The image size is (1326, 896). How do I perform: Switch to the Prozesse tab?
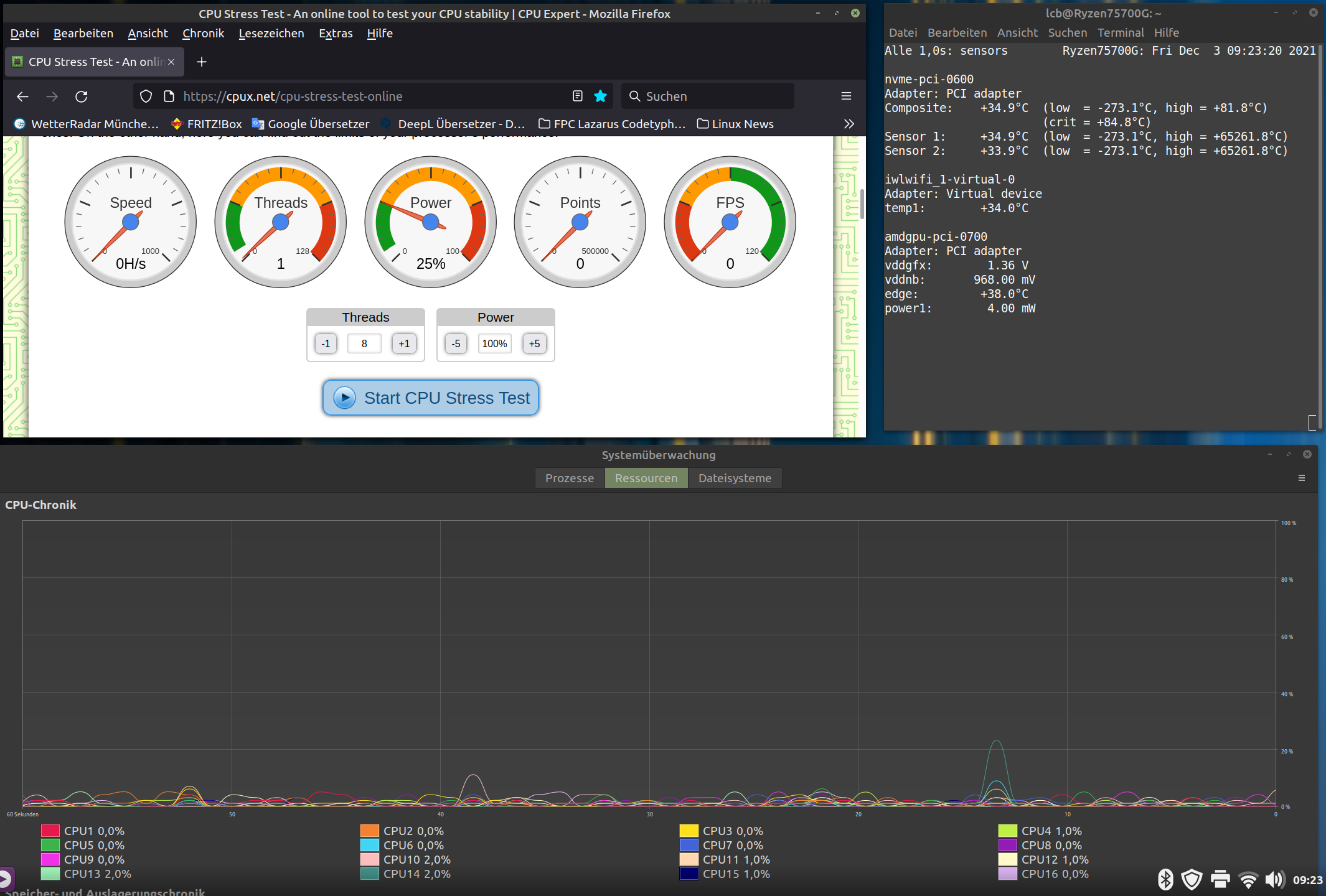tap(570, 478)
